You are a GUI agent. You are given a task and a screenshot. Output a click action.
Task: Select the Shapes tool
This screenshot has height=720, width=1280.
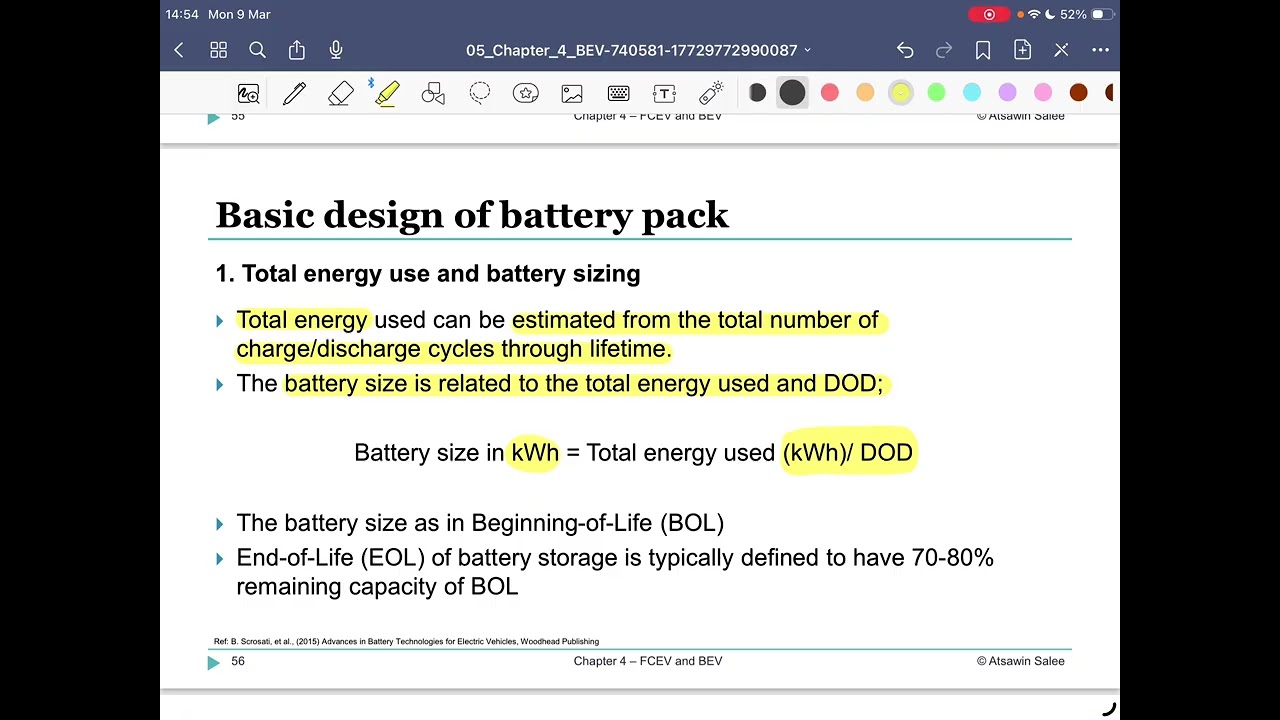(433, 93)
